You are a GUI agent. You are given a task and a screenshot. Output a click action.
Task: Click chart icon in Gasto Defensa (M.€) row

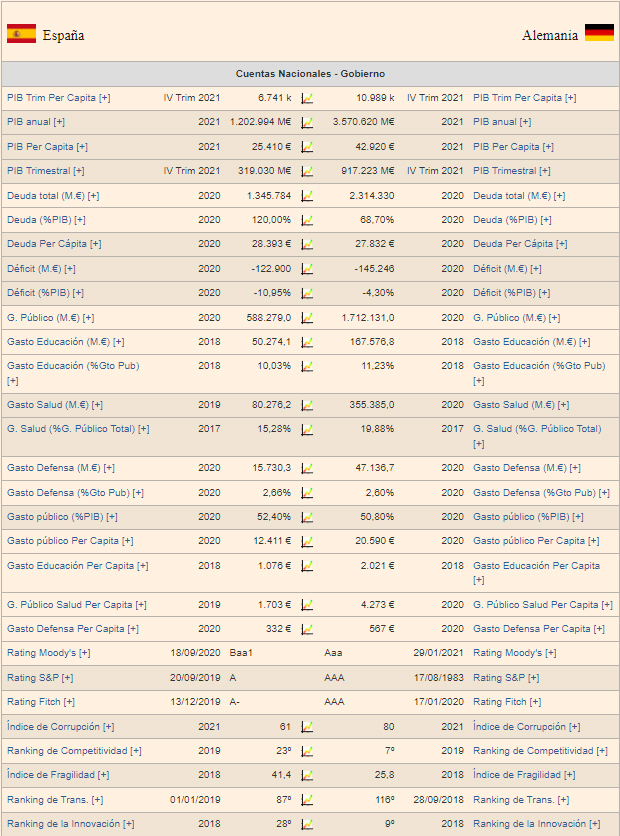[x=307, y=468]
